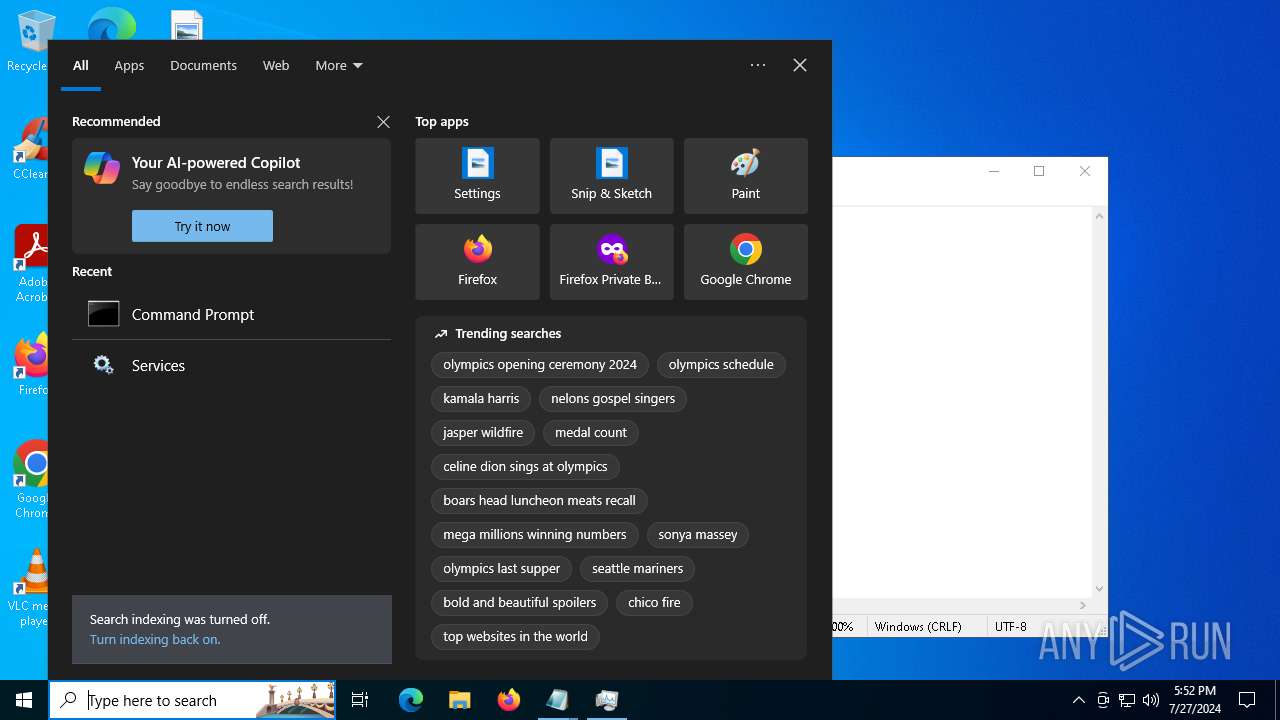The width and height of the screenshot is (1280, 720).
Task: Click the Try it now button
Action: pos(202,226)
